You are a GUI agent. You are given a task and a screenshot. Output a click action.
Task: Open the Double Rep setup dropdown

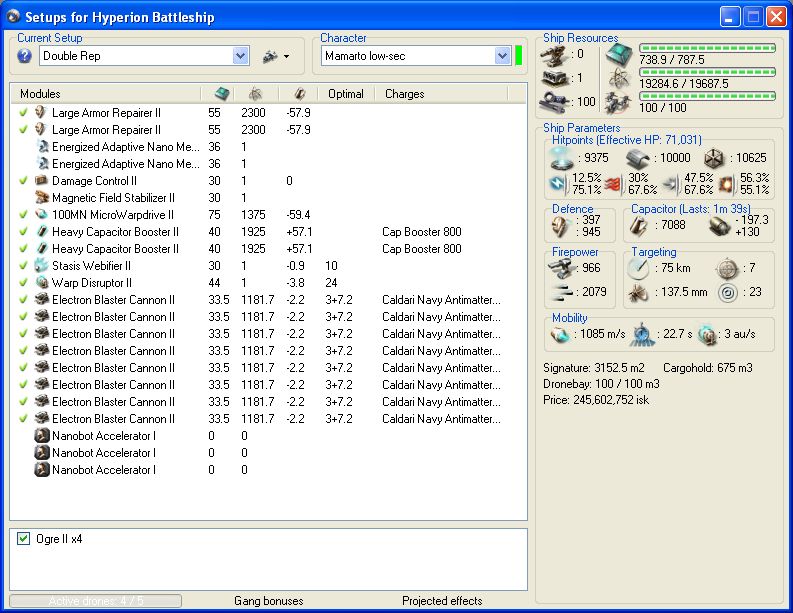240,56
